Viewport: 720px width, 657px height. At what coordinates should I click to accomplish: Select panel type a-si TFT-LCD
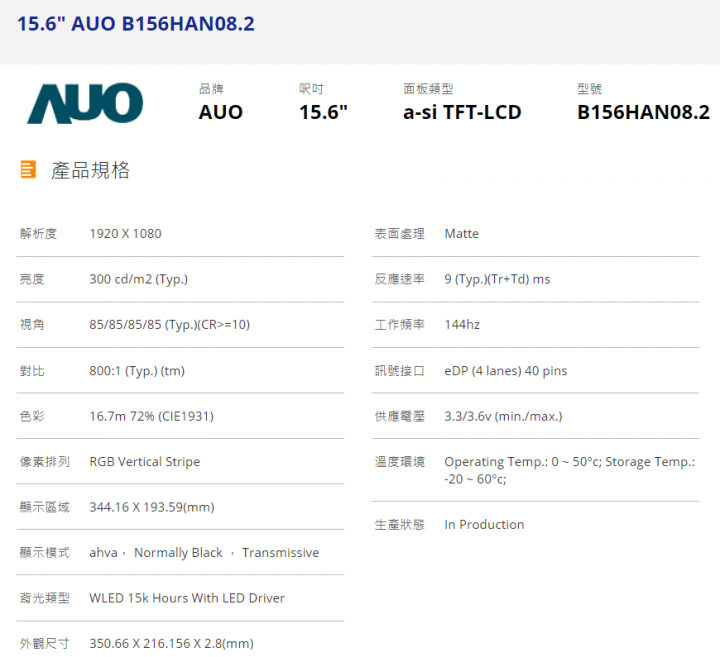pyautogui.click(x=462, y=112)
